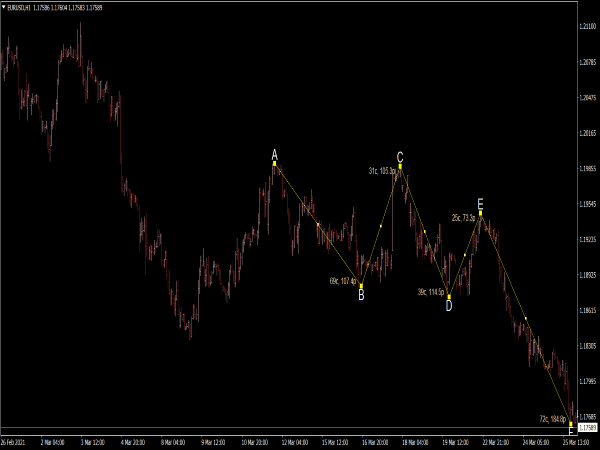Click the '10 Mar 20:00' time label

pos(254,443)
